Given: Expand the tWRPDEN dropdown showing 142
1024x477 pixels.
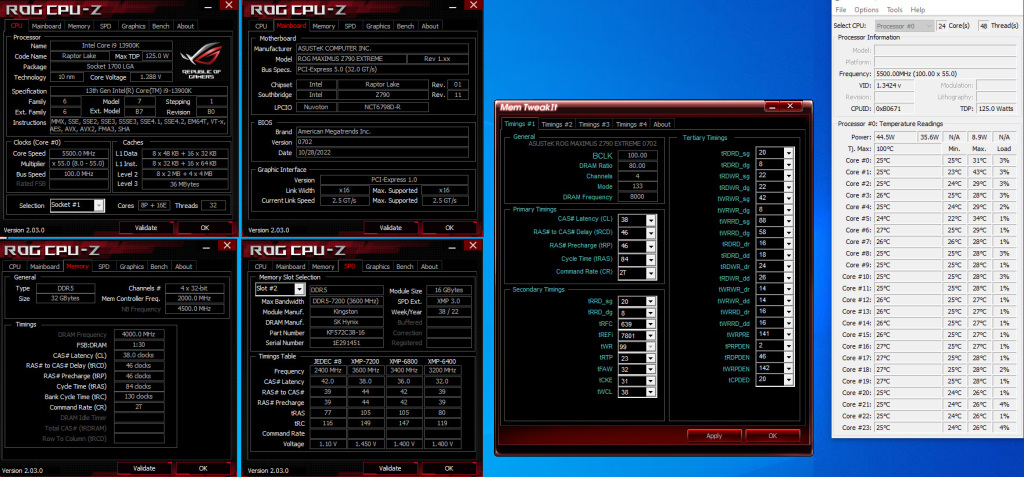Looking at the screenshot, I should pyautogui.click(x=790, y=368).
